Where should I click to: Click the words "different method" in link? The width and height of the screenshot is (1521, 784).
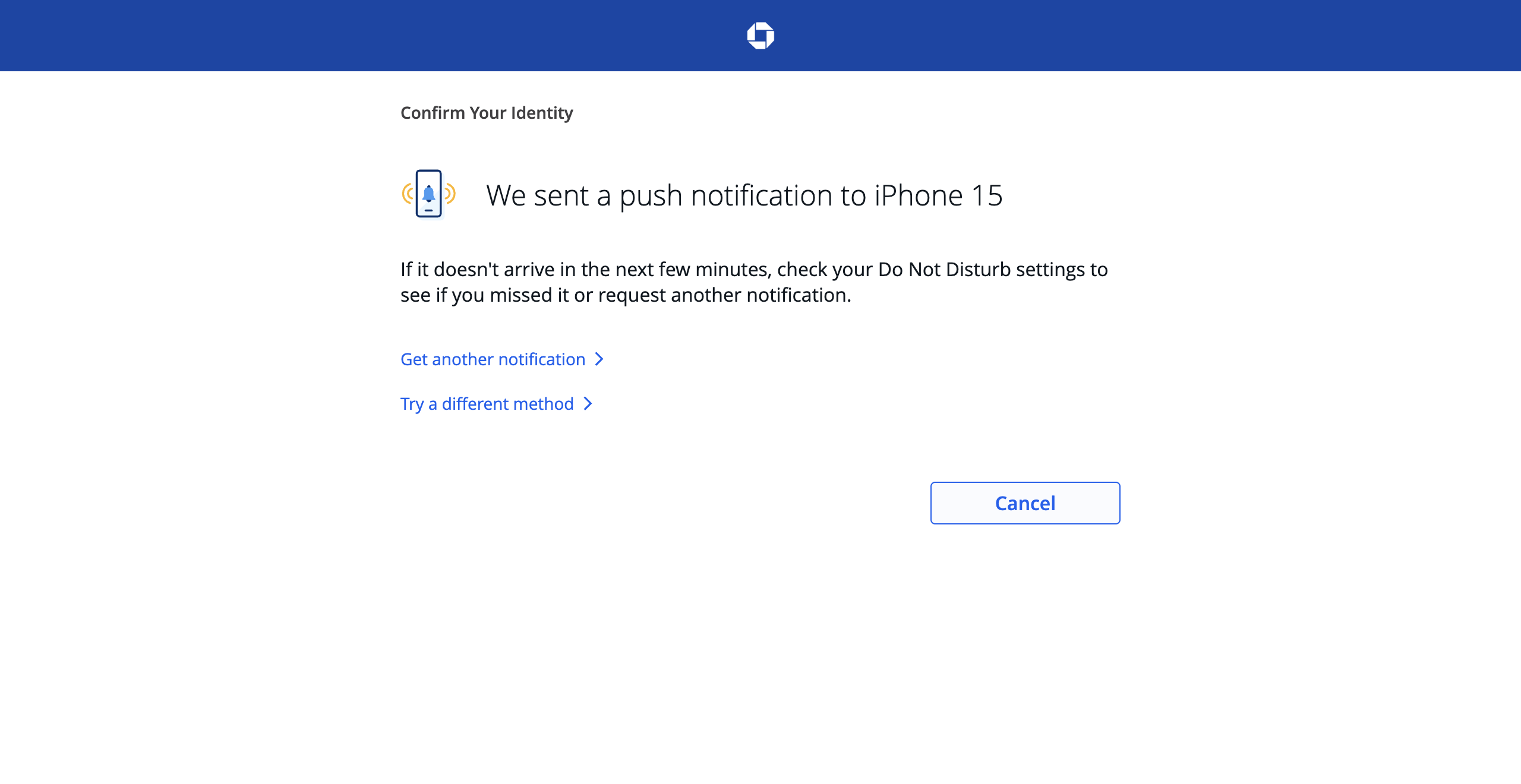click(508, 404)
